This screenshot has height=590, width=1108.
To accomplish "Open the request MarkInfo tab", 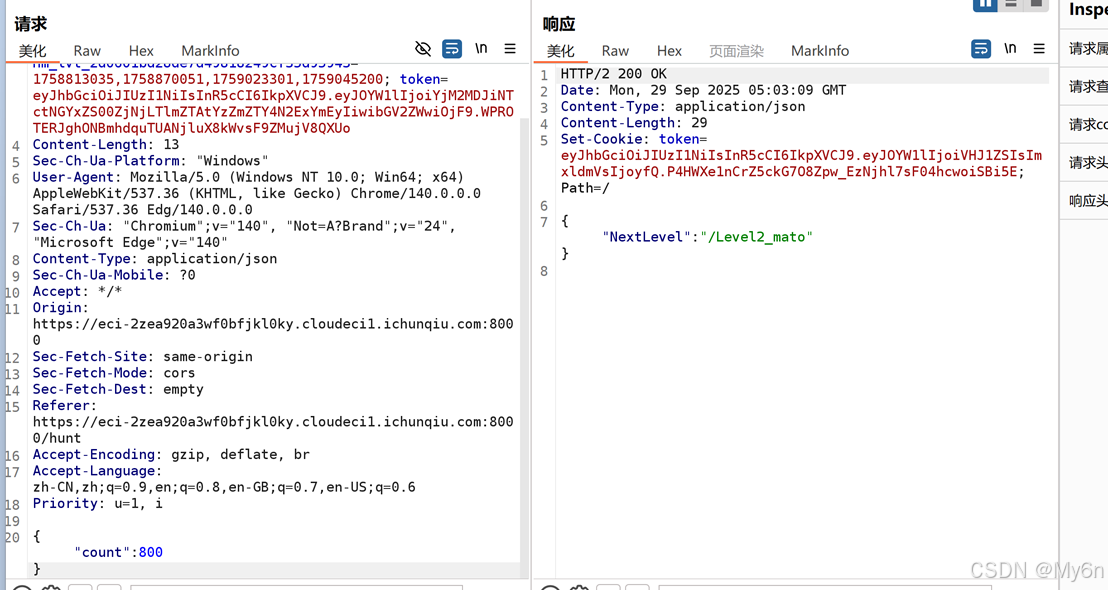I will pos(210,51).
